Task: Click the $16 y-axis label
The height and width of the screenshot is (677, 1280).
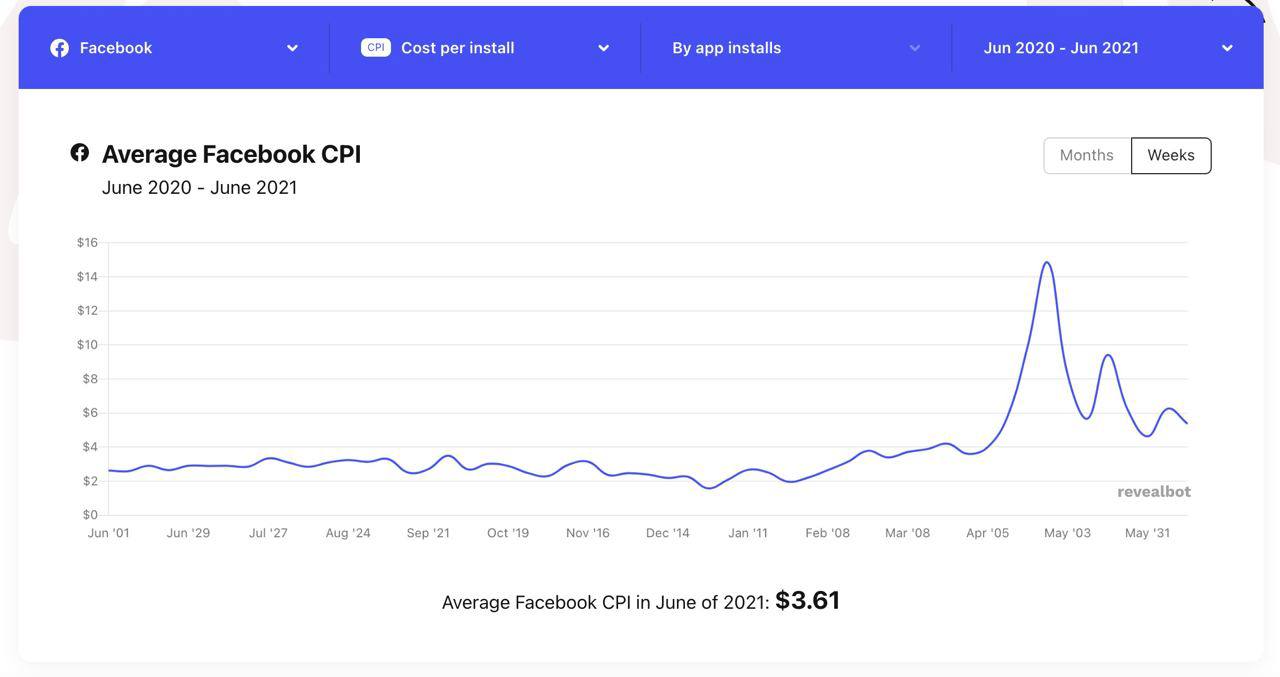Action: [87, 242]
